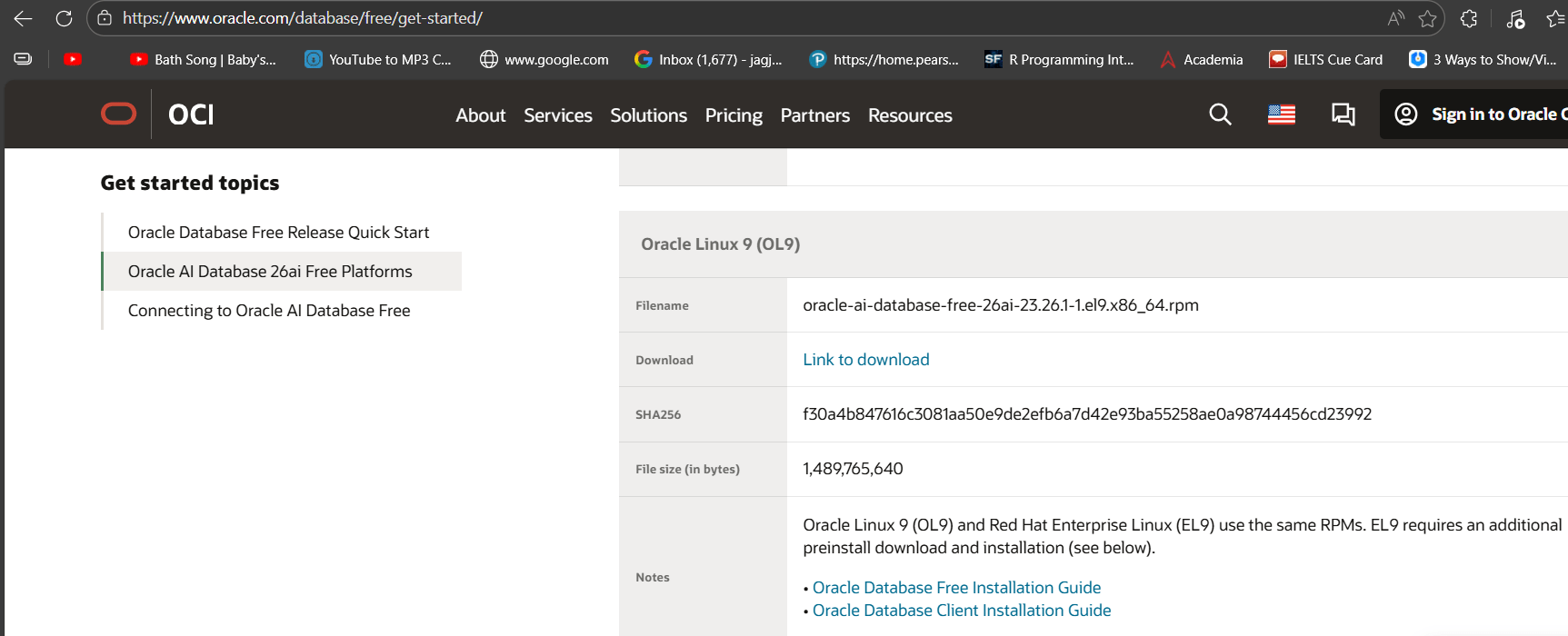Open www.google.com bookmark
Screen dimensions: 1568x636
tap(544, 59)
